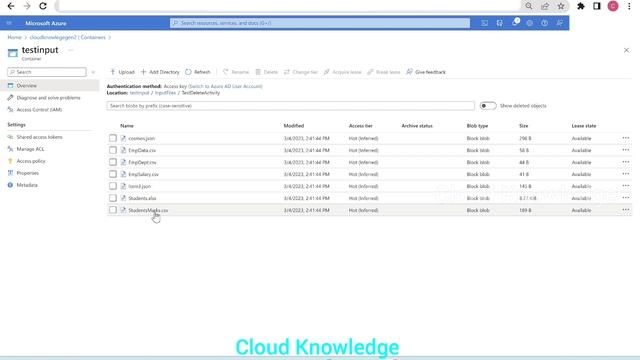Check the EmpData.csv row checkbox
Image resolution: width=640 pixels, height=360 pixels.
[113, 150]
